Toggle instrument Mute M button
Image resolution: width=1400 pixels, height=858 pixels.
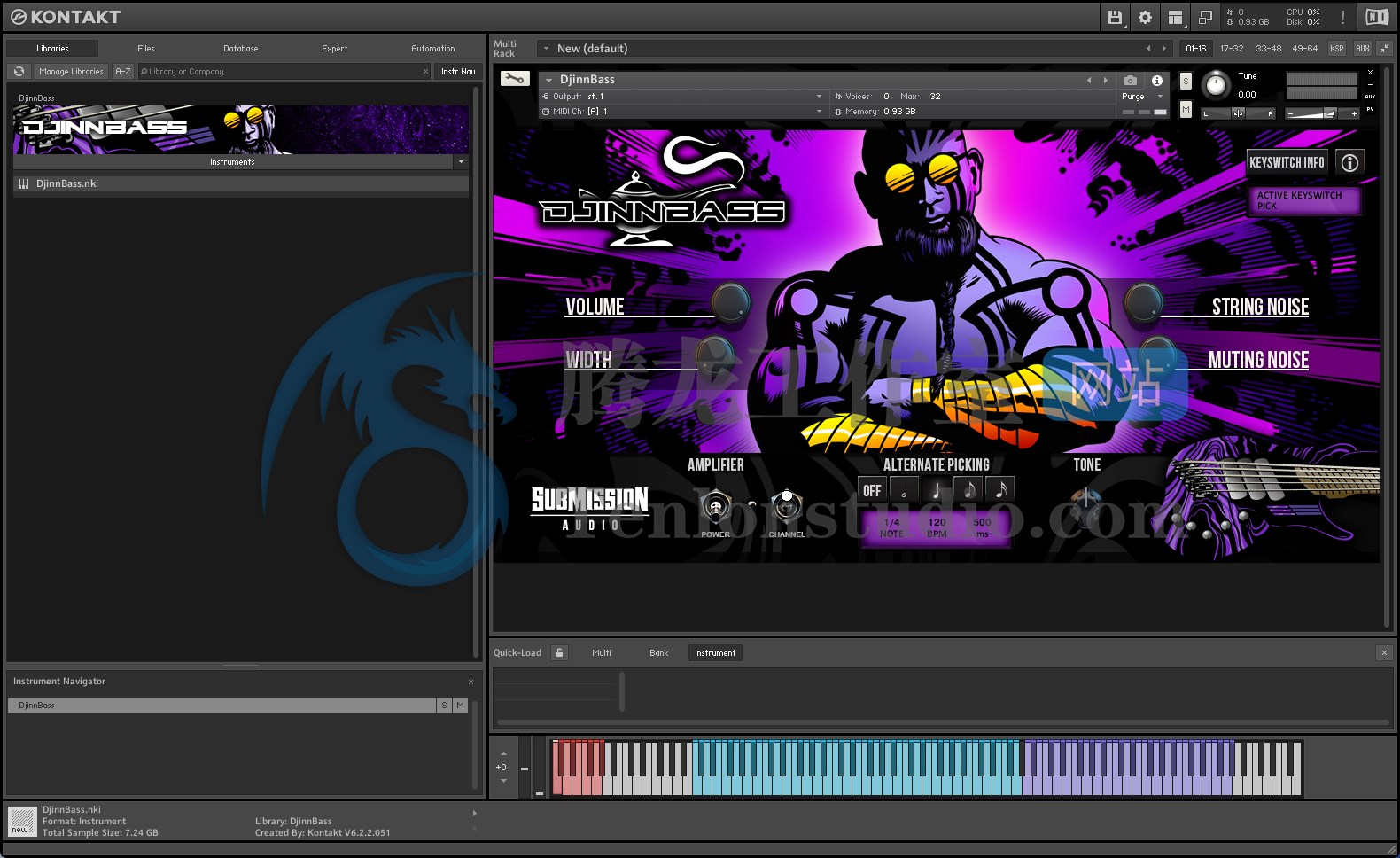[1186, 109]
